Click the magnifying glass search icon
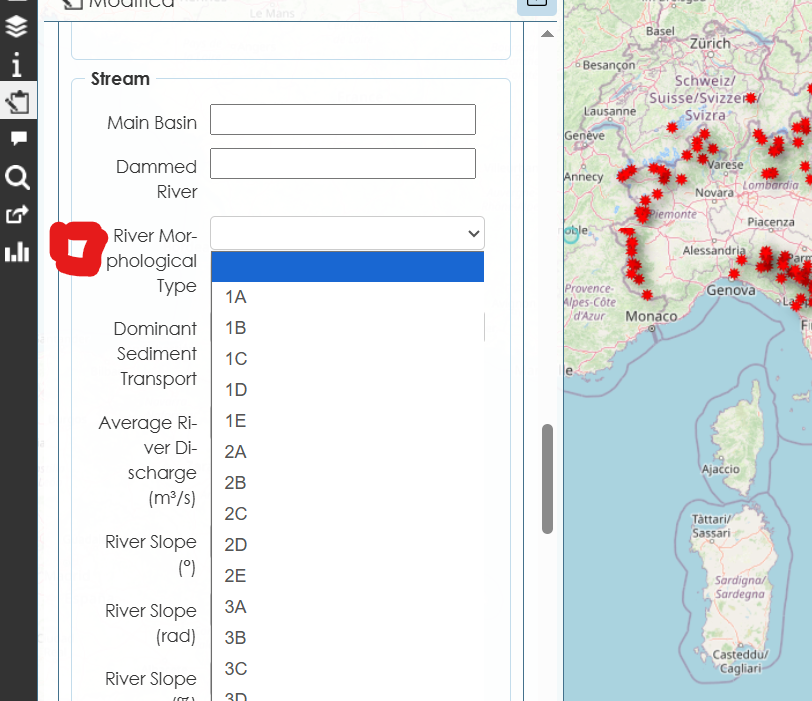Viewport: 812px width, 701px height. (17, 178)
